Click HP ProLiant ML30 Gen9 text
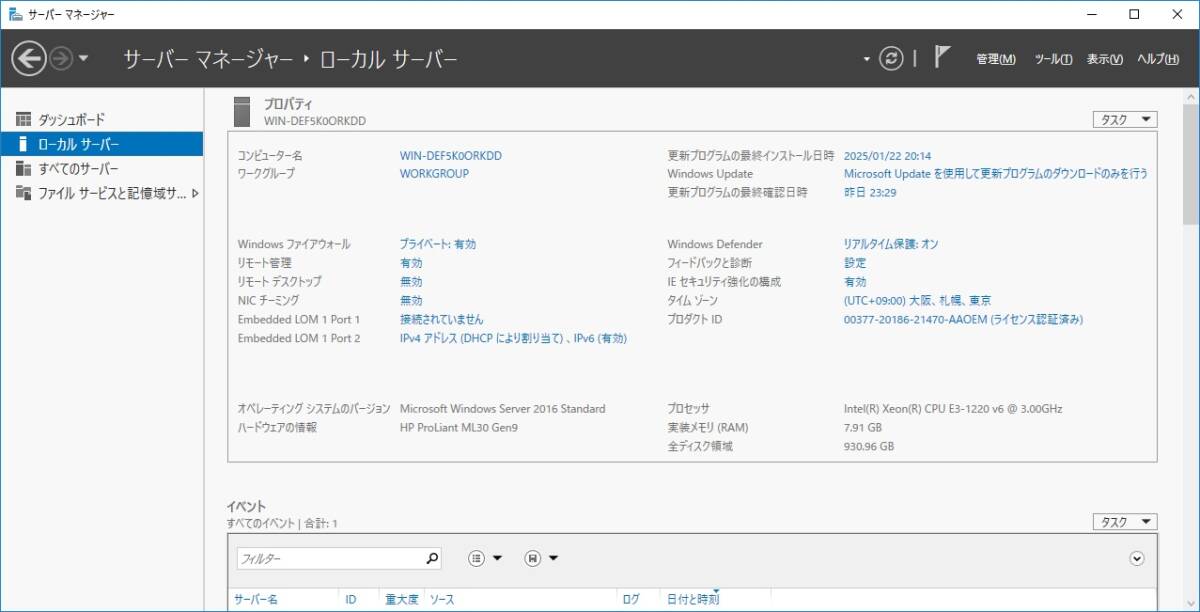The width and height of the screenshot is (1200, 612). click(459, 427)
